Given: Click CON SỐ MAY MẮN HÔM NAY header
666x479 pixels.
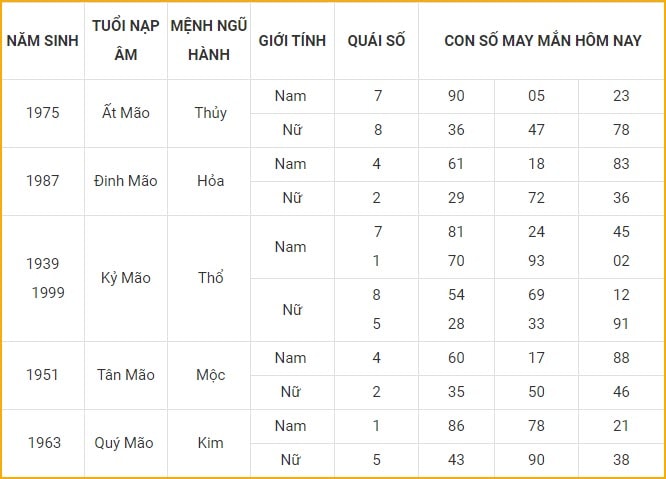Looking at the screenshot, I should point(542,41).
